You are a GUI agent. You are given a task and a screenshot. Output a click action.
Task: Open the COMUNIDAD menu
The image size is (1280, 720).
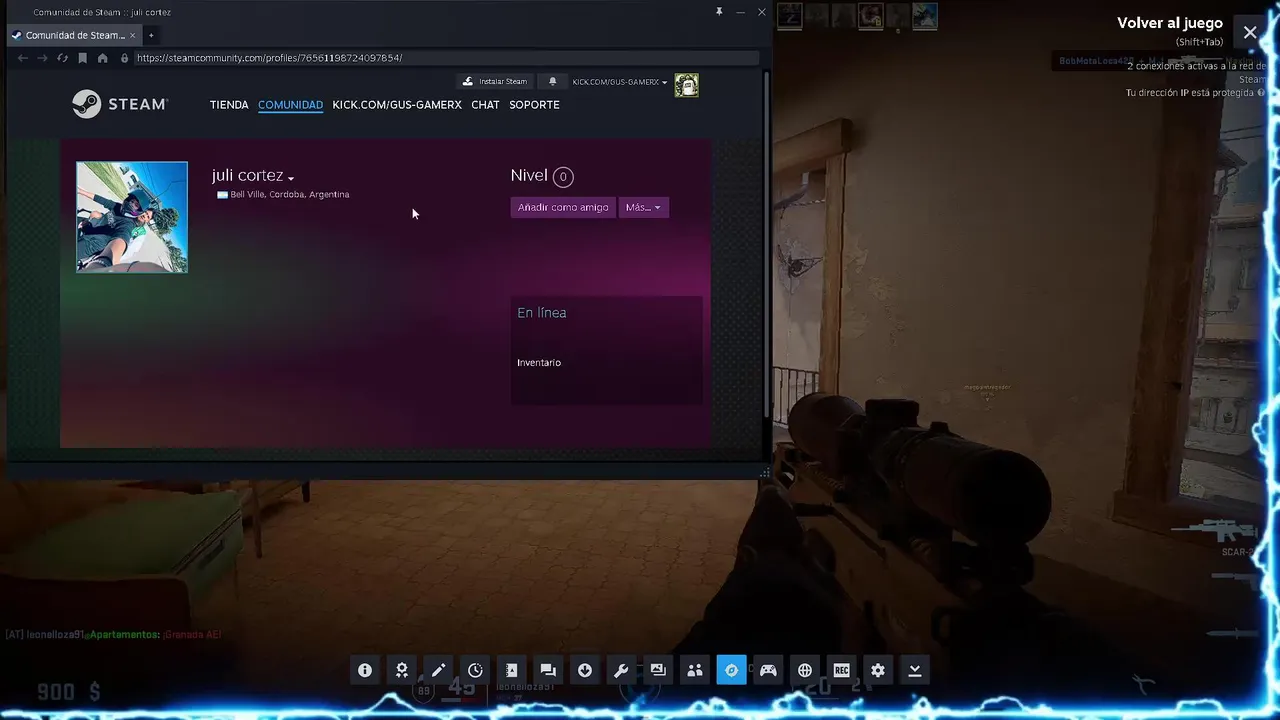tap(290, 105)
